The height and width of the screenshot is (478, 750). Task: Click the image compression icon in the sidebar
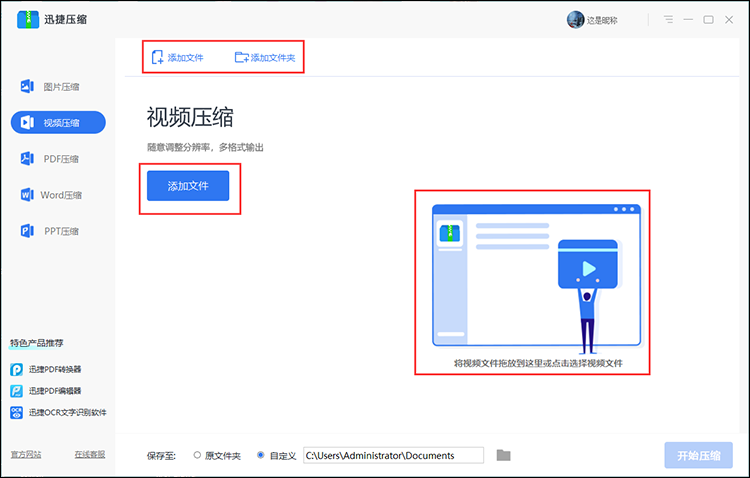(27, 87)
